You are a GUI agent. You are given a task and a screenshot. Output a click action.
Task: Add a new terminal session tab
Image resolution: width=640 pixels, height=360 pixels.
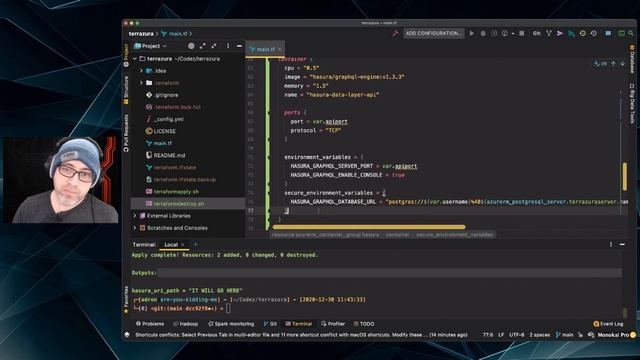(196, 244)
